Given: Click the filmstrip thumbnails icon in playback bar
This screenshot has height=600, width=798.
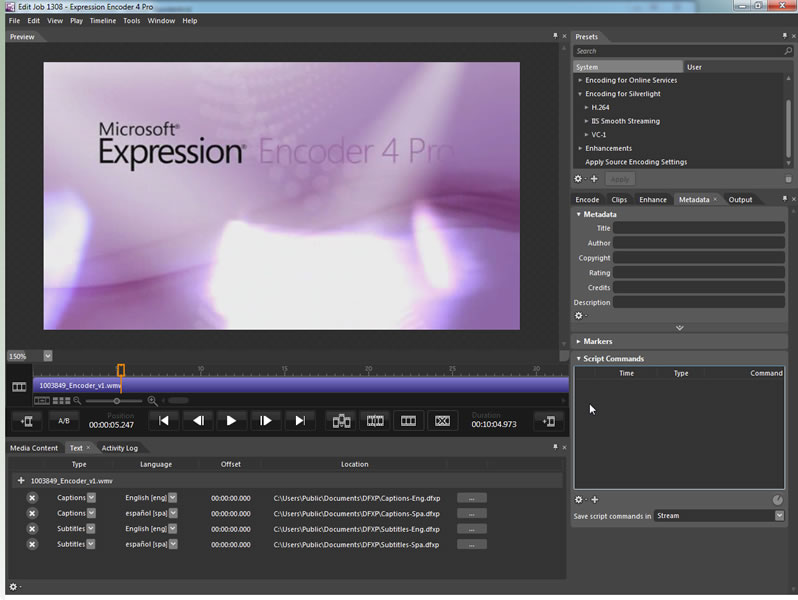Looking at the screenshot, I should [408, 421].
